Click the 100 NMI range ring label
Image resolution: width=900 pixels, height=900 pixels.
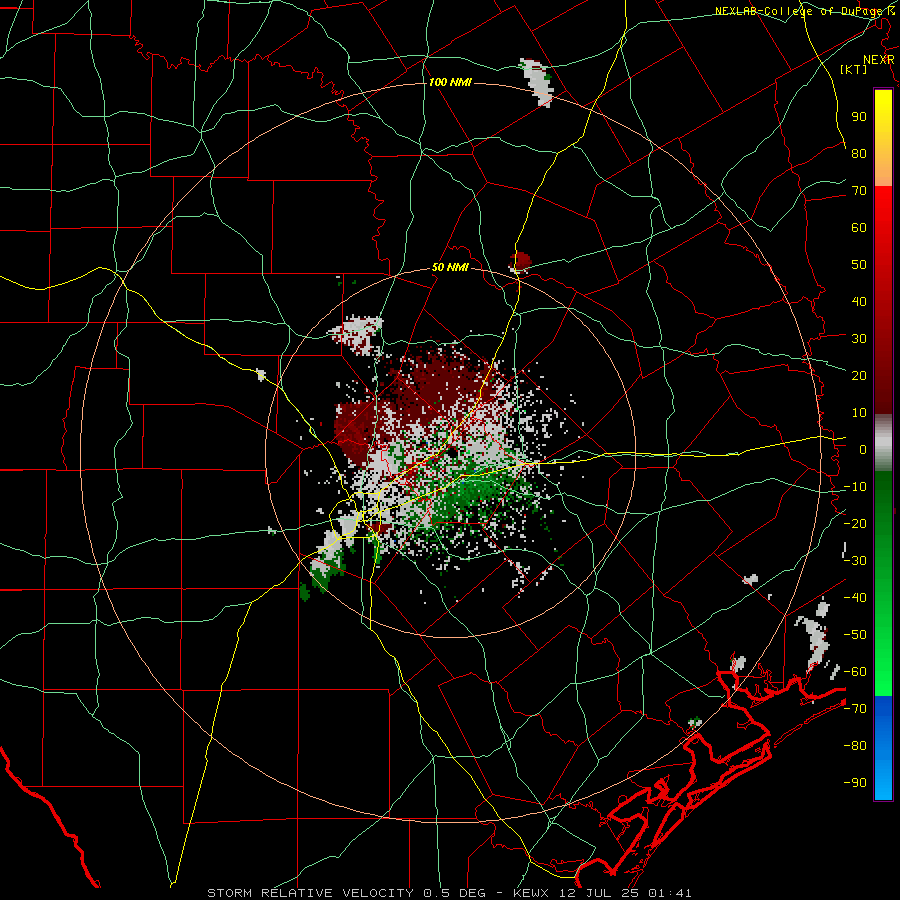point(450,82)
